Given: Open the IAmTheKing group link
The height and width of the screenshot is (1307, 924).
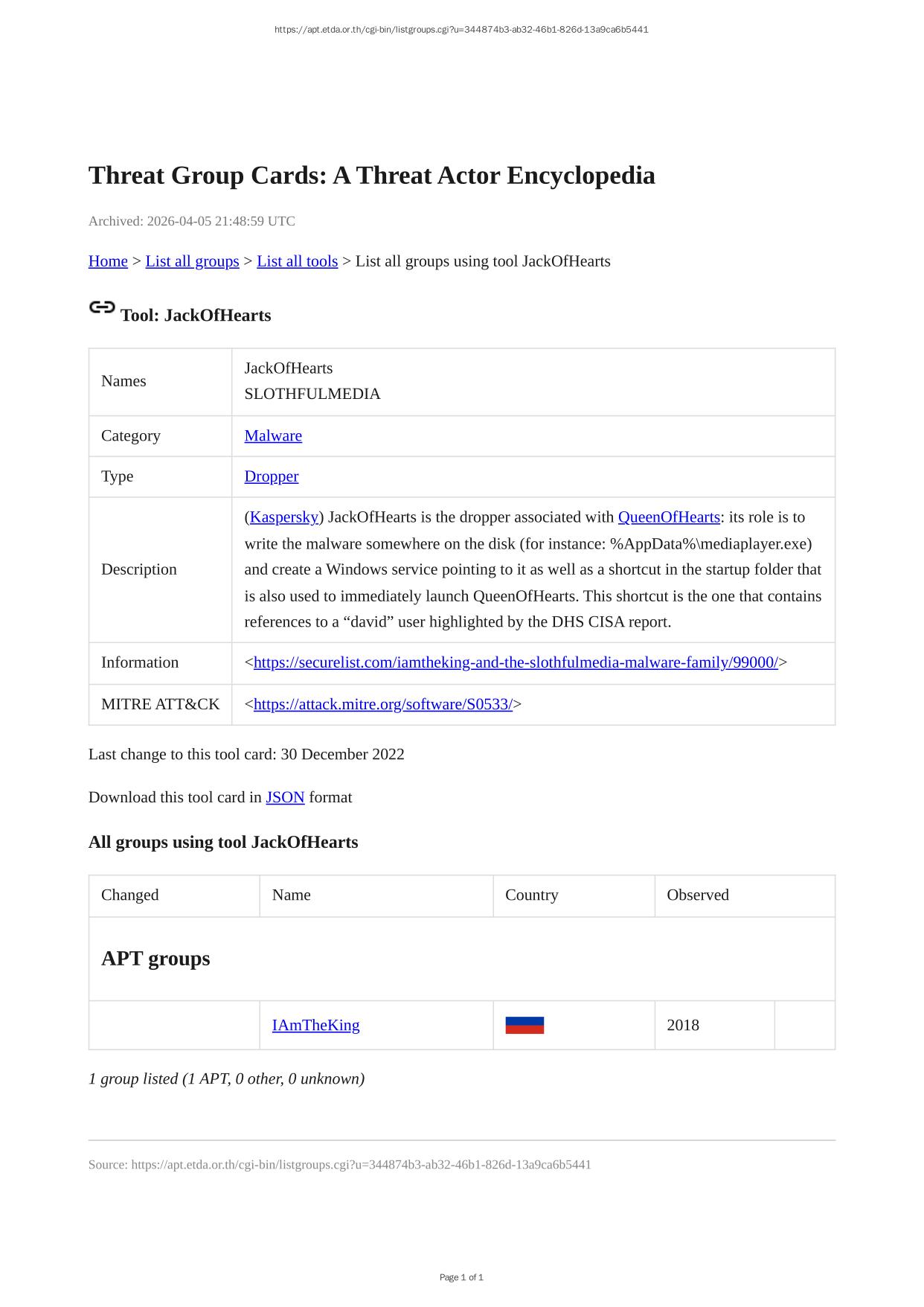Looking at the screenshot, I should [x=315, y=1025].
